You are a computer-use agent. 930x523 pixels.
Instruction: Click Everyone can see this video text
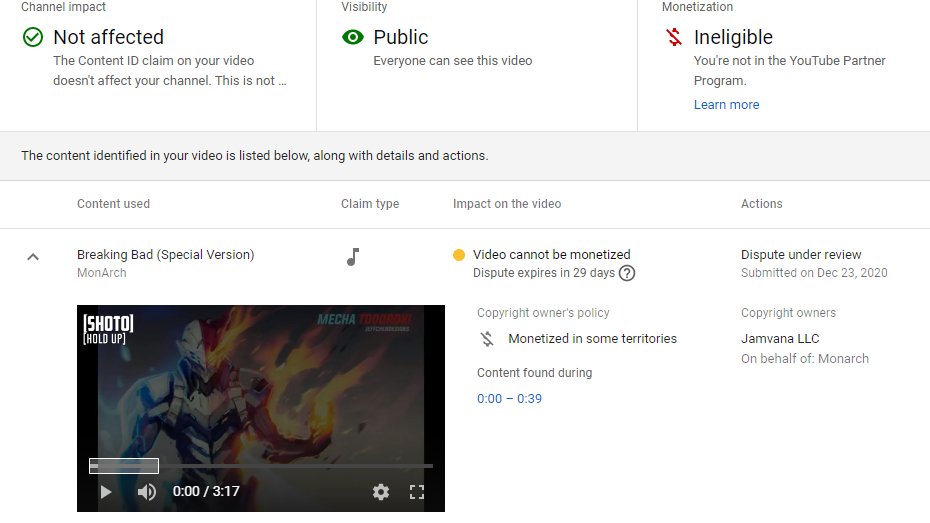(x=453, y=60)
